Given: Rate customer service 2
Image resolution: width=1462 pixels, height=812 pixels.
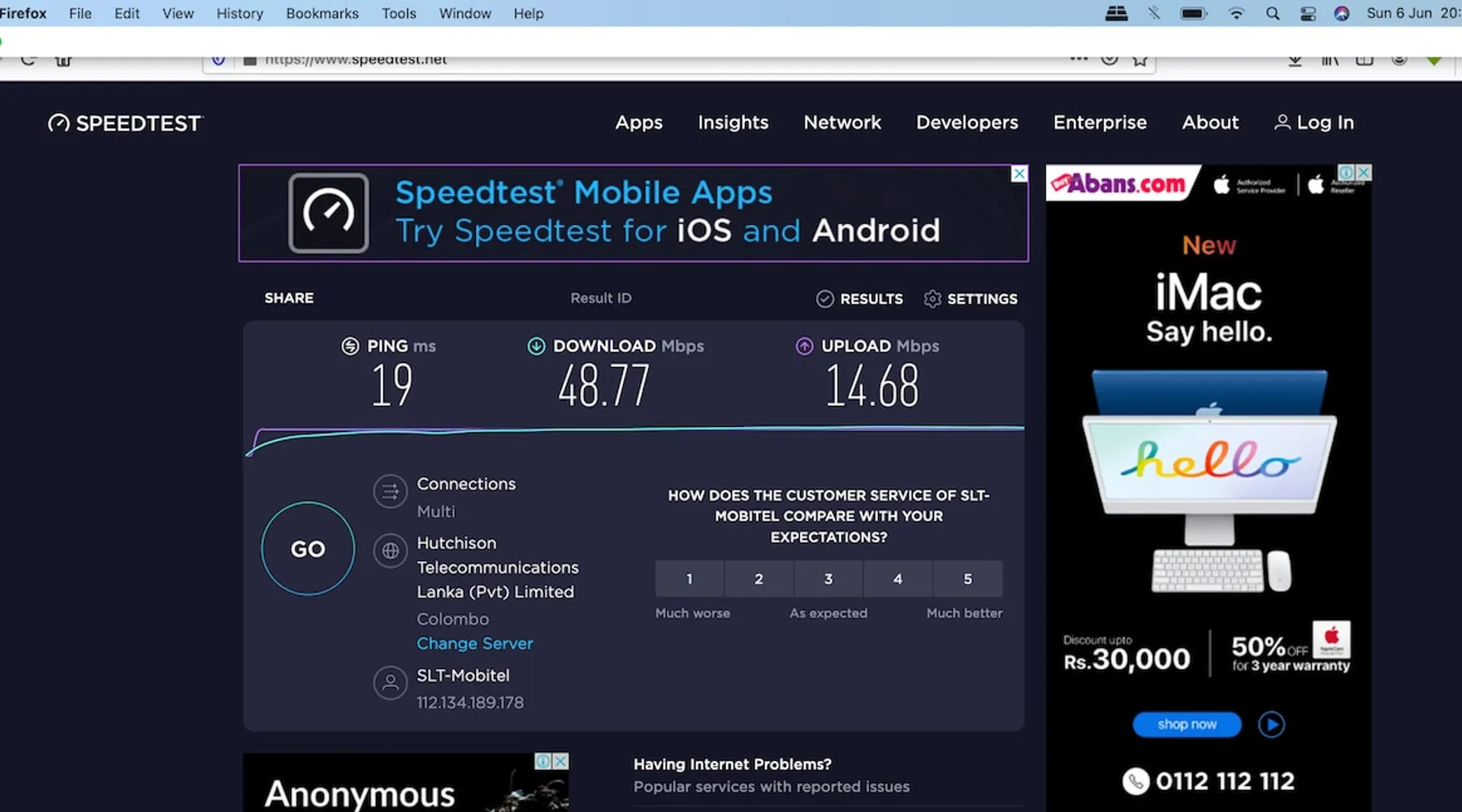Looking at the screenshot, I should click(x=759, y=579).
